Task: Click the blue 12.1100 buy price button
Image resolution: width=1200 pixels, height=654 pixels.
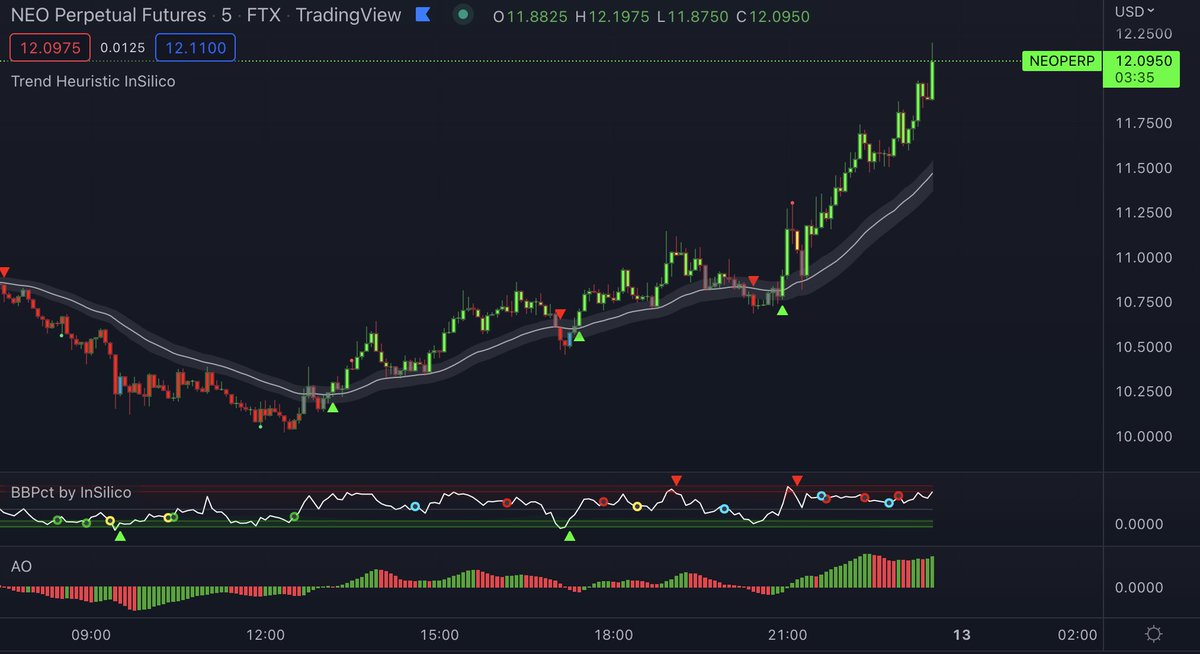Action: pyautogui.click(x=195, y=47)
